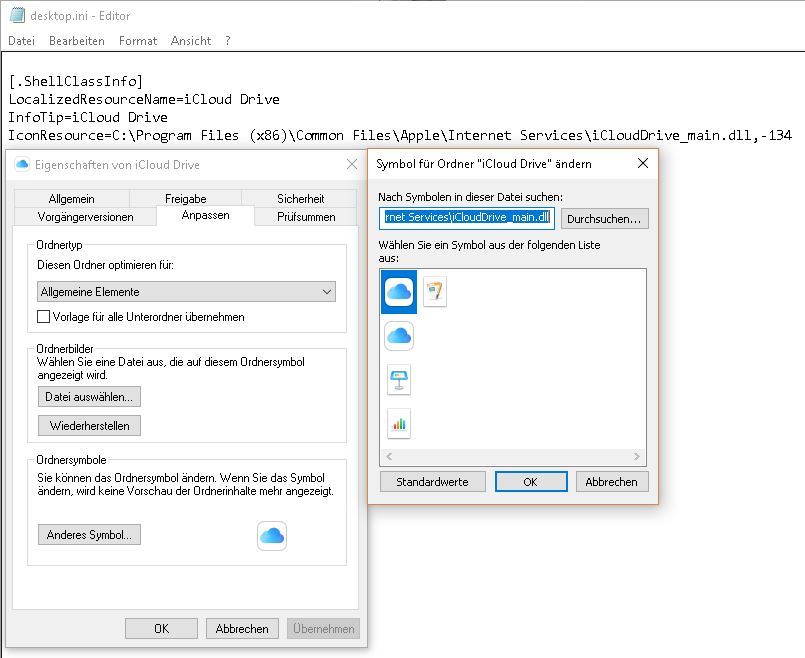The image size is (805, 658).
Task: Select the Anpassen tab
Action: point(205,216)
